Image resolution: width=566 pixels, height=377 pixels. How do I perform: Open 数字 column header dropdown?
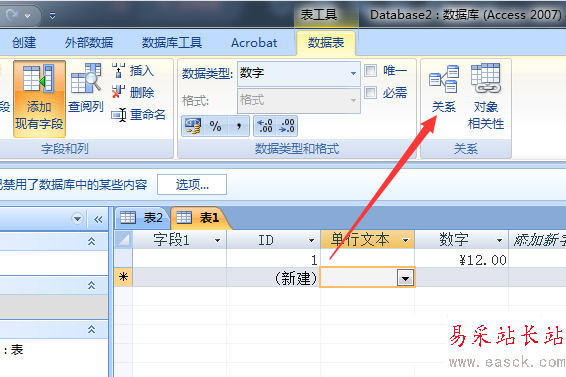499,240
